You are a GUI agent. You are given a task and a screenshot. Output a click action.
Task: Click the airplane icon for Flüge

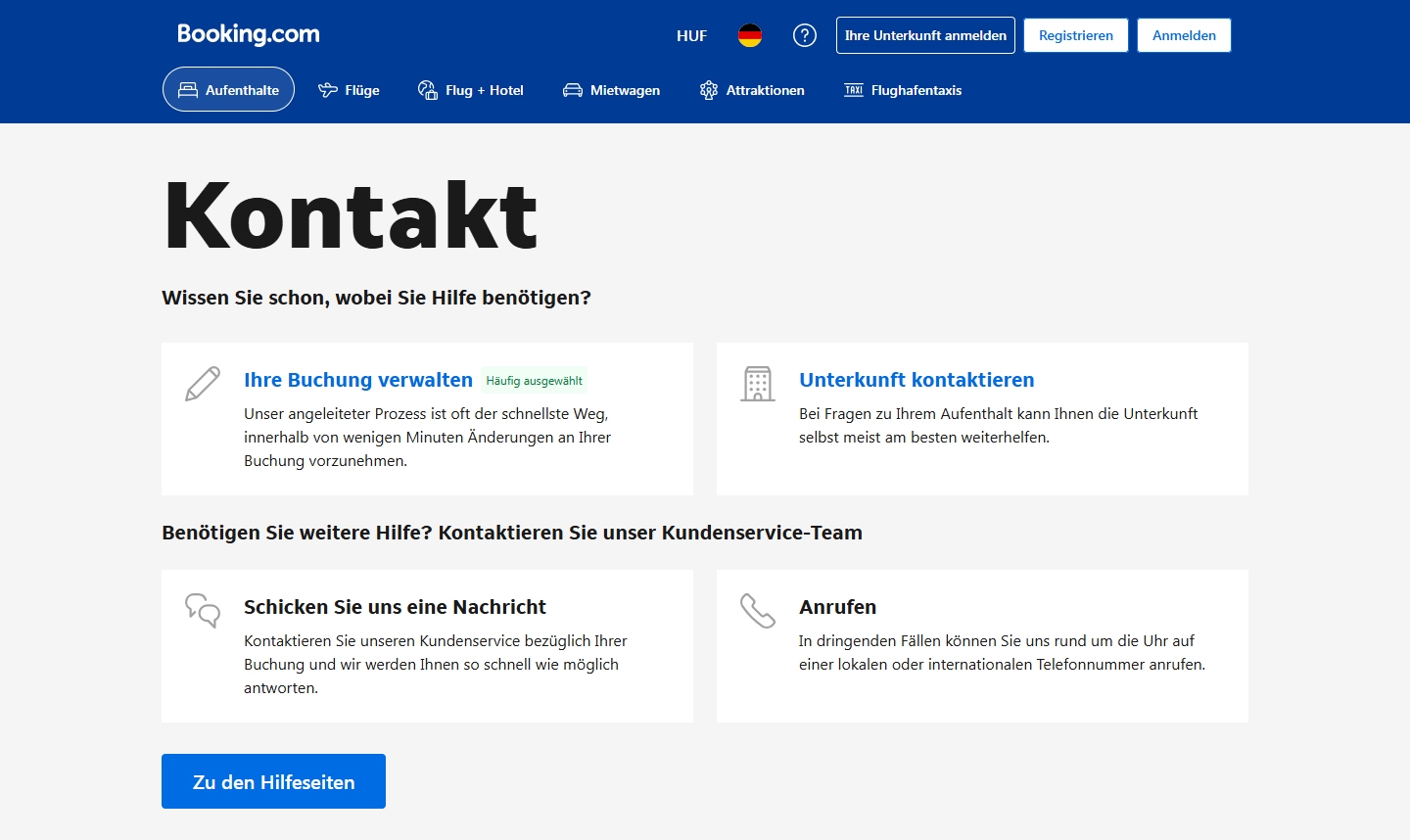(328, 90)
